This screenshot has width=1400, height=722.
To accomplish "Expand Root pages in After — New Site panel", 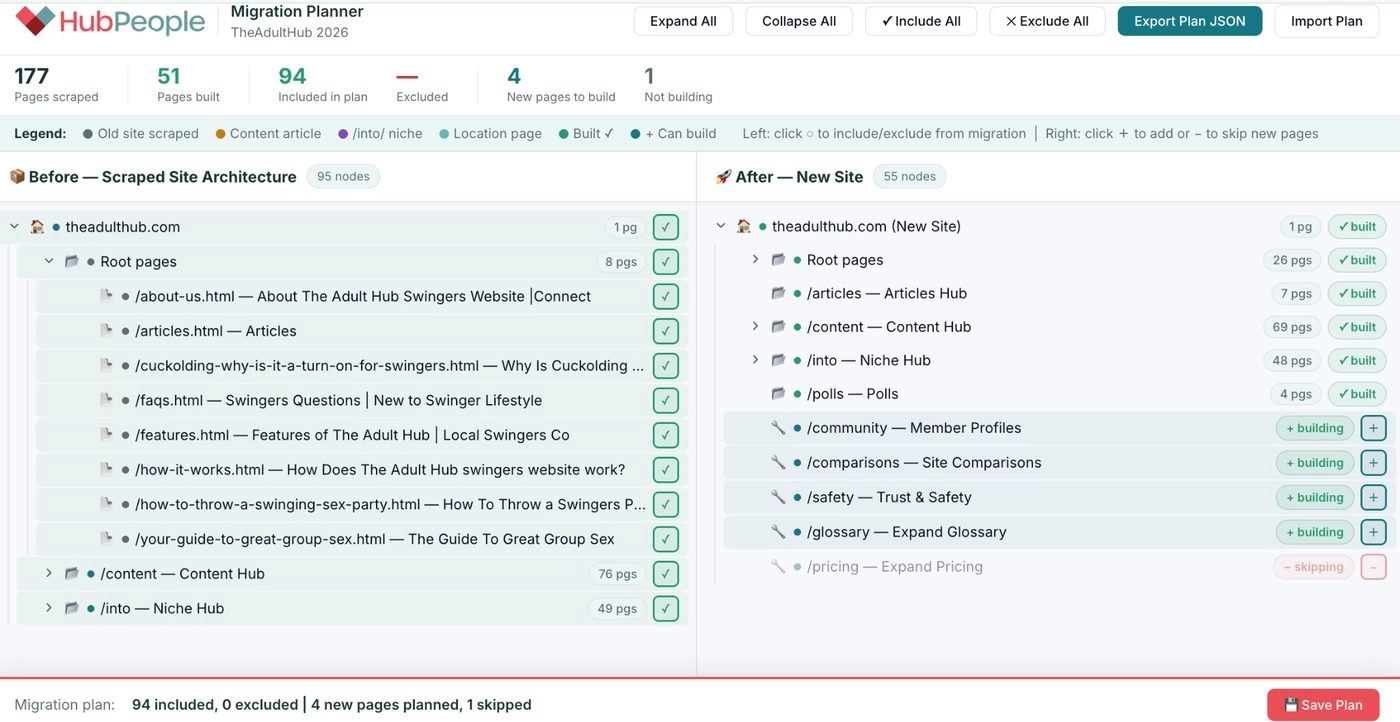I will click(x=755, y=260).
